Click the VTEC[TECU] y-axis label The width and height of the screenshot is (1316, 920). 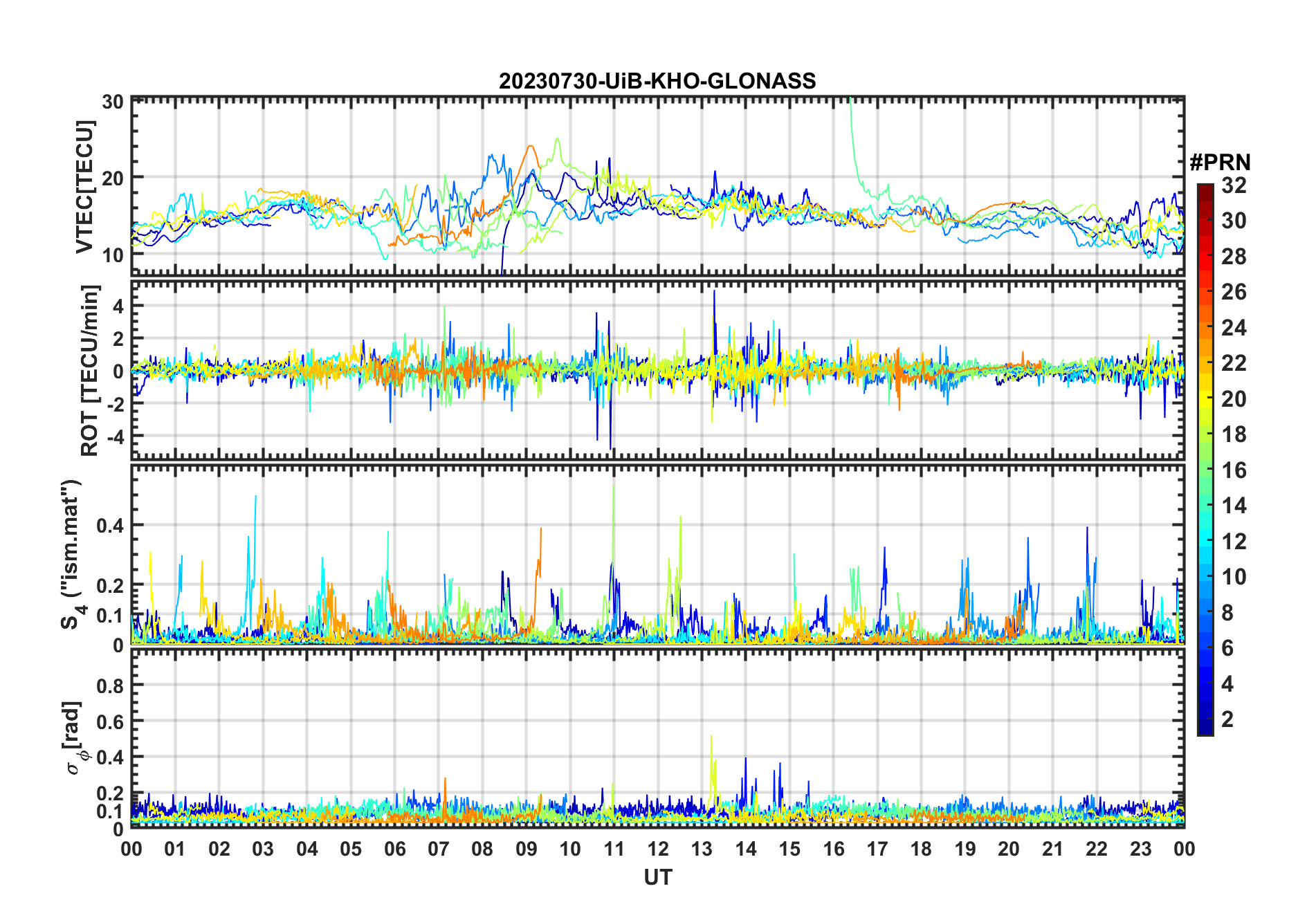pyautogui.click(x=84, y=187)
